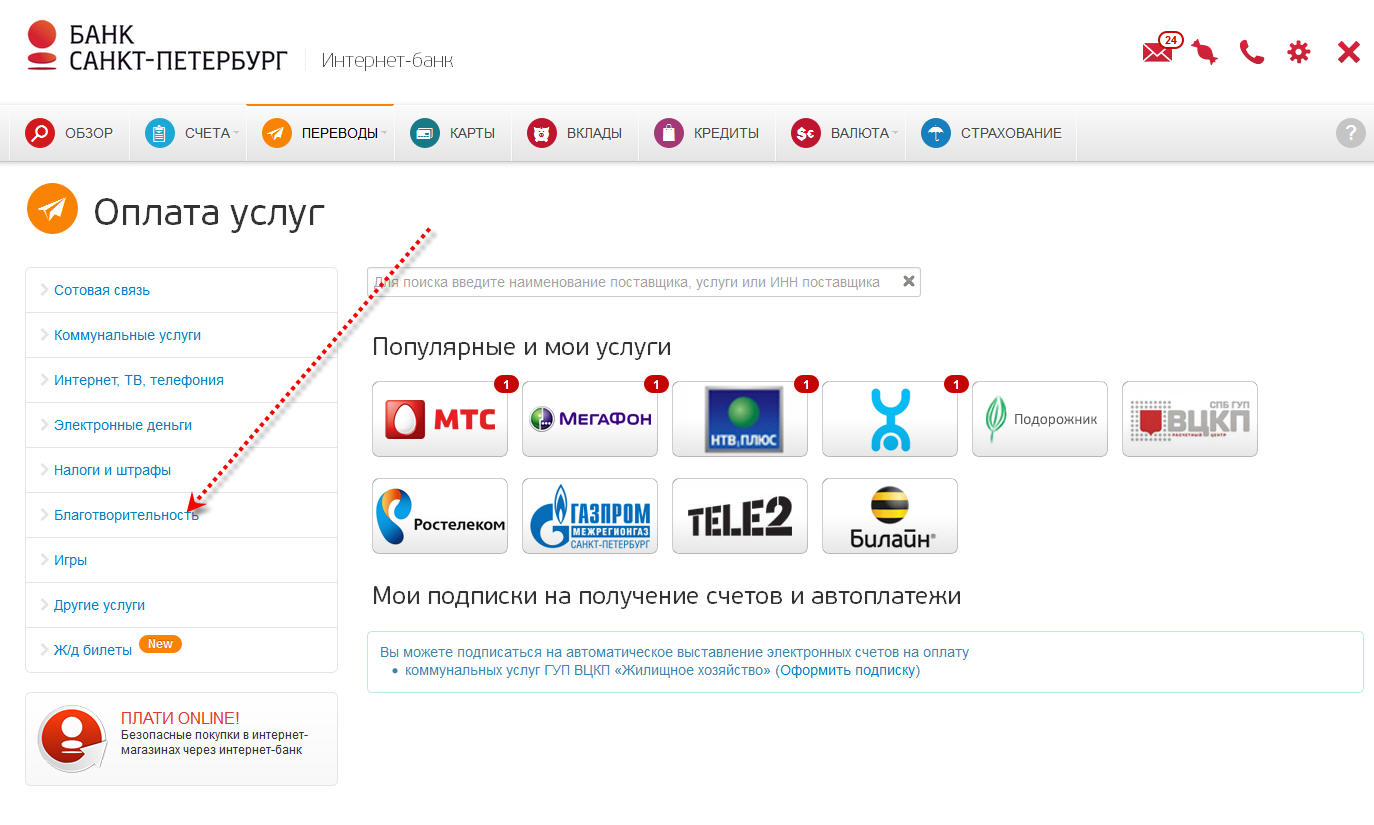Click the provider search input field
This screenshot has width=1374, height=825.
pos(643,282)
